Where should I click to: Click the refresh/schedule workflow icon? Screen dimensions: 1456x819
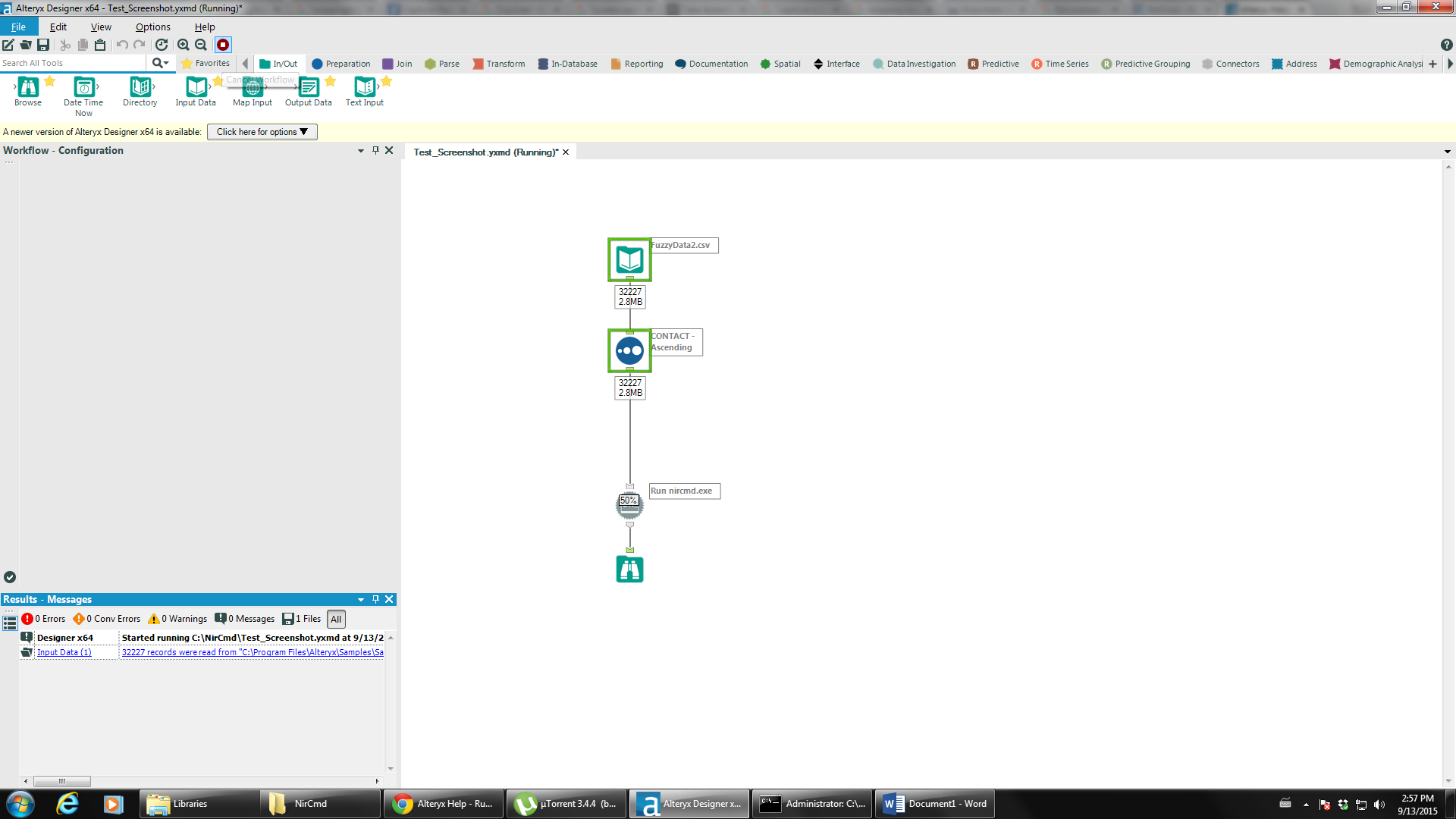(162, 45)
